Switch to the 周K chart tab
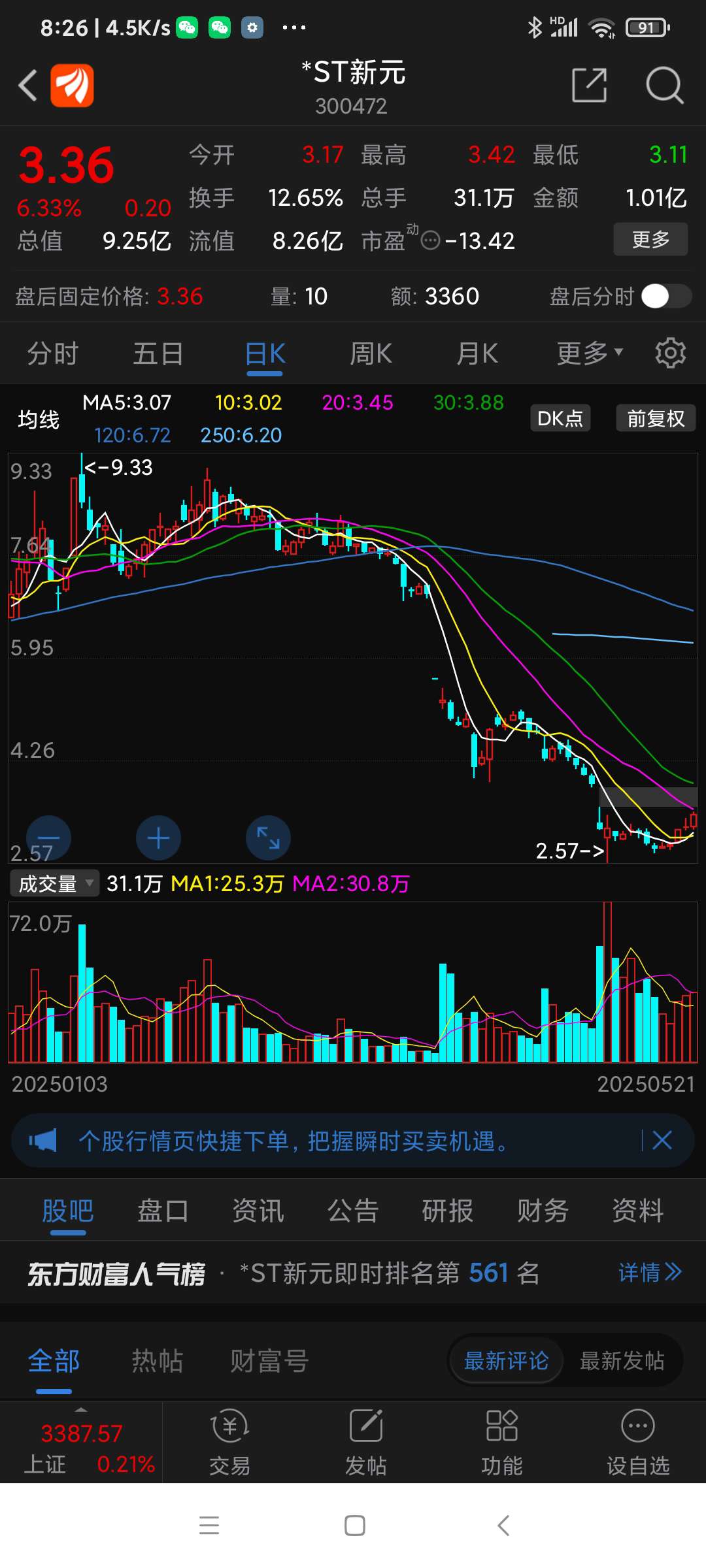Viewport: 706px width, 1568px height. pos(371,353)
